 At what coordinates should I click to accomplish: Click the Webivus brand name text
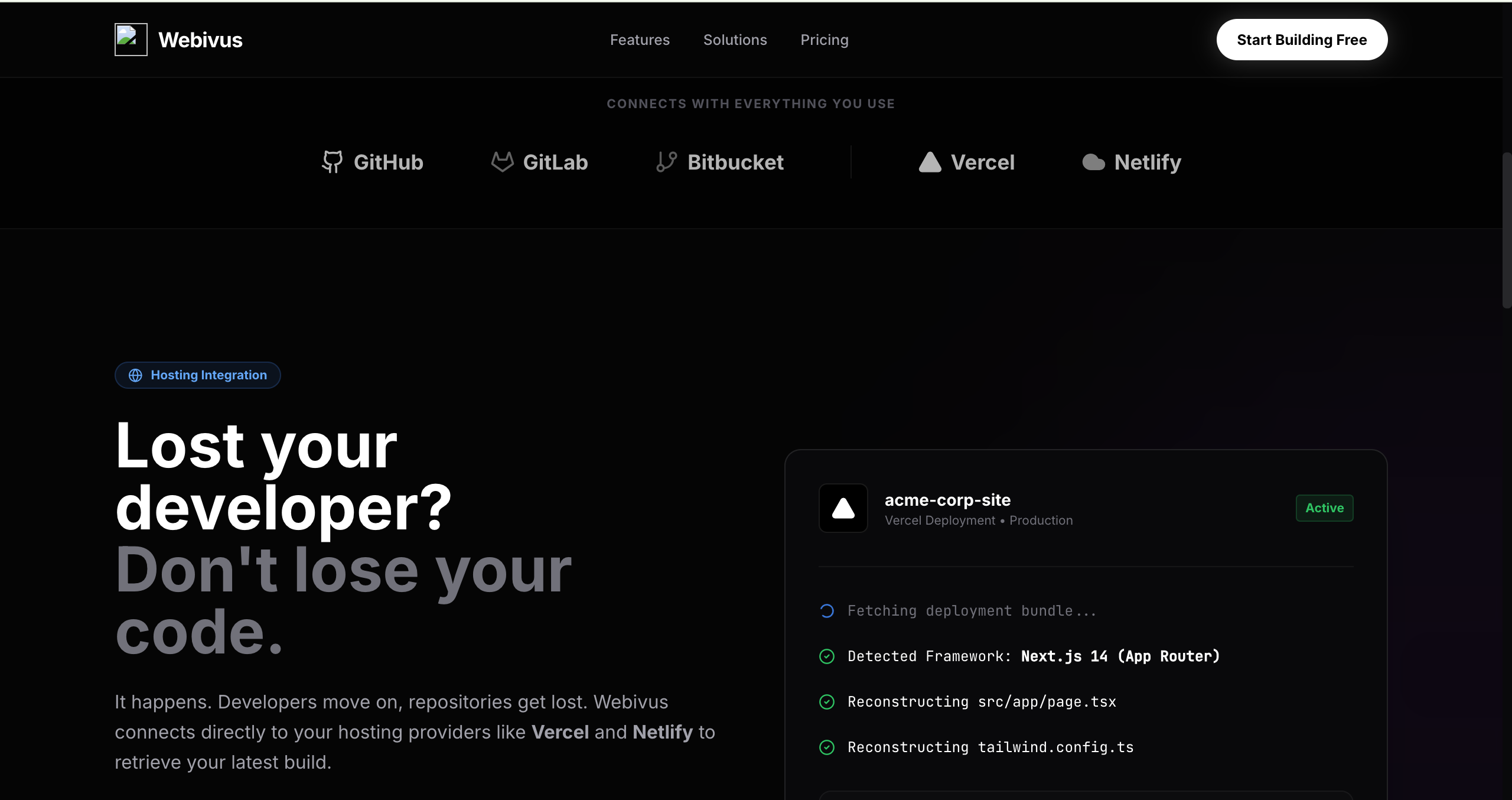point(200,40)
